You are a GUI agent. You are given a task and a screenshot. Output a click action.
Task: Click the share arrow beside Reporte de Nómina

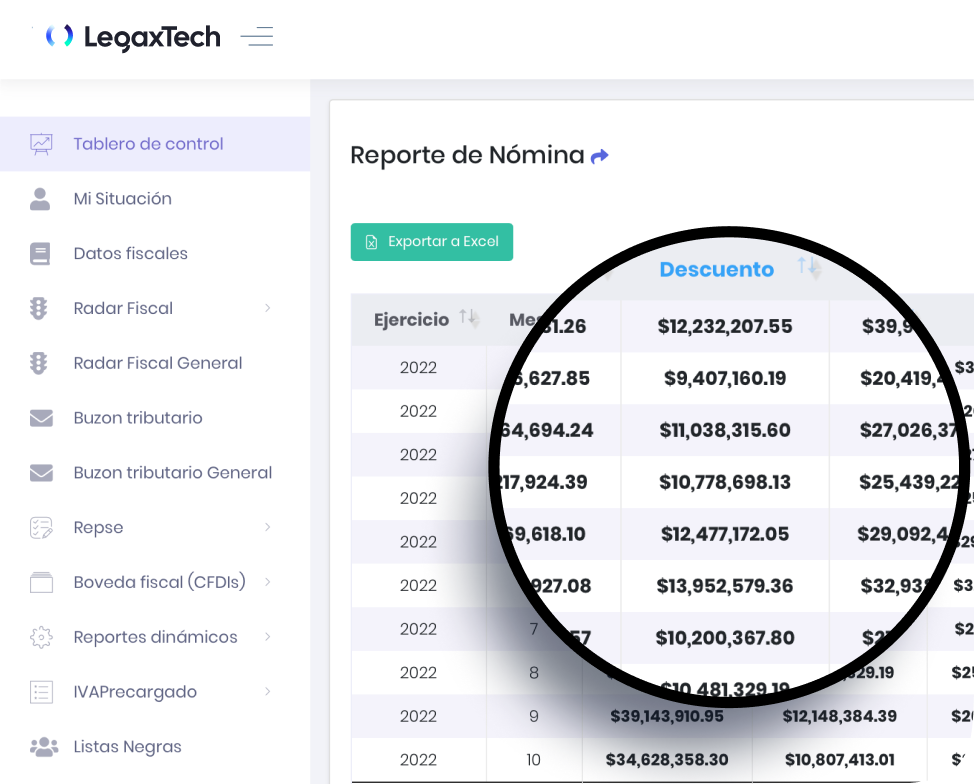(600, 156)
